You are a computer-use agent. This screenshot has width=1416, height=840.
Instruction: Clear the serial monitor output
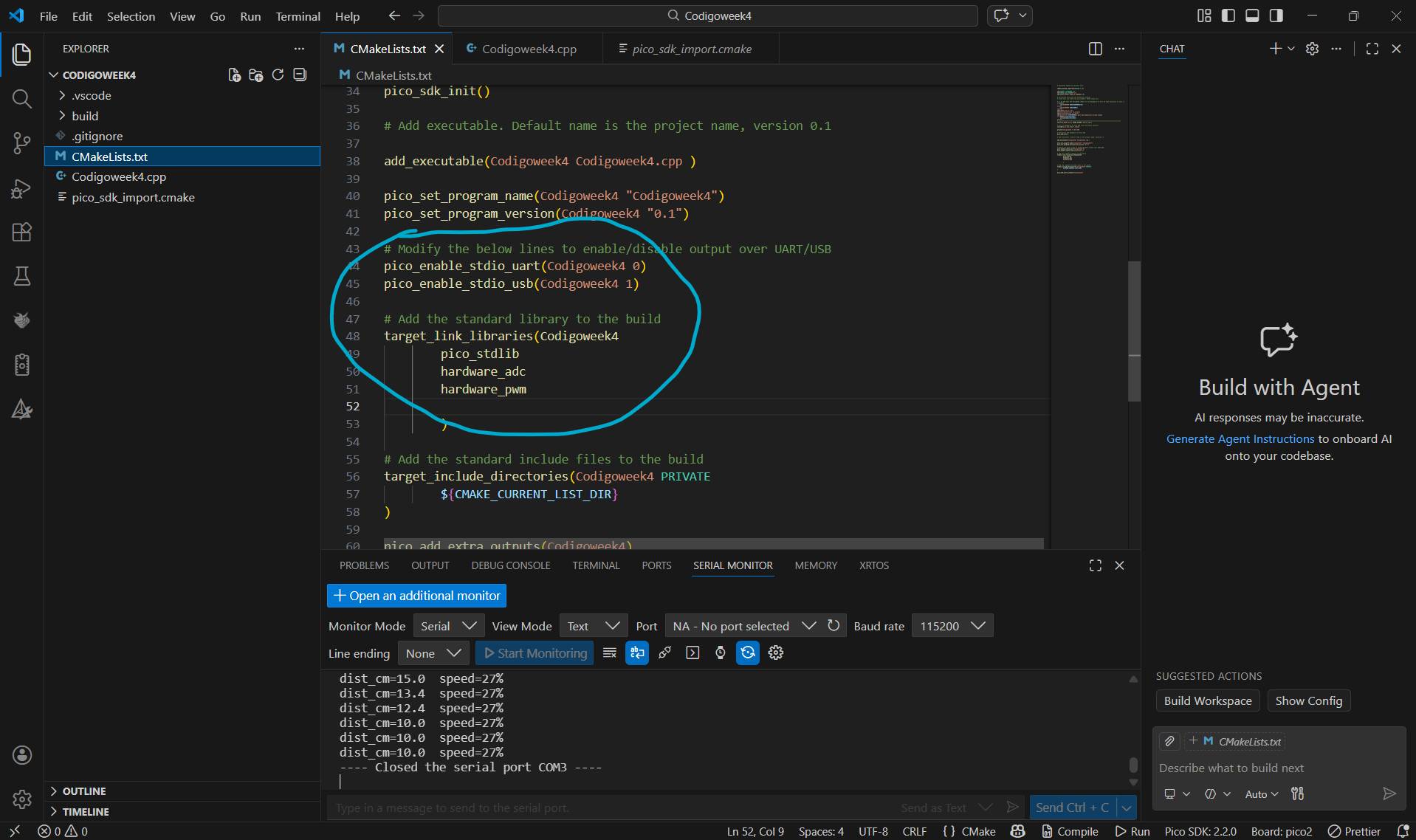tap(610, 653)
